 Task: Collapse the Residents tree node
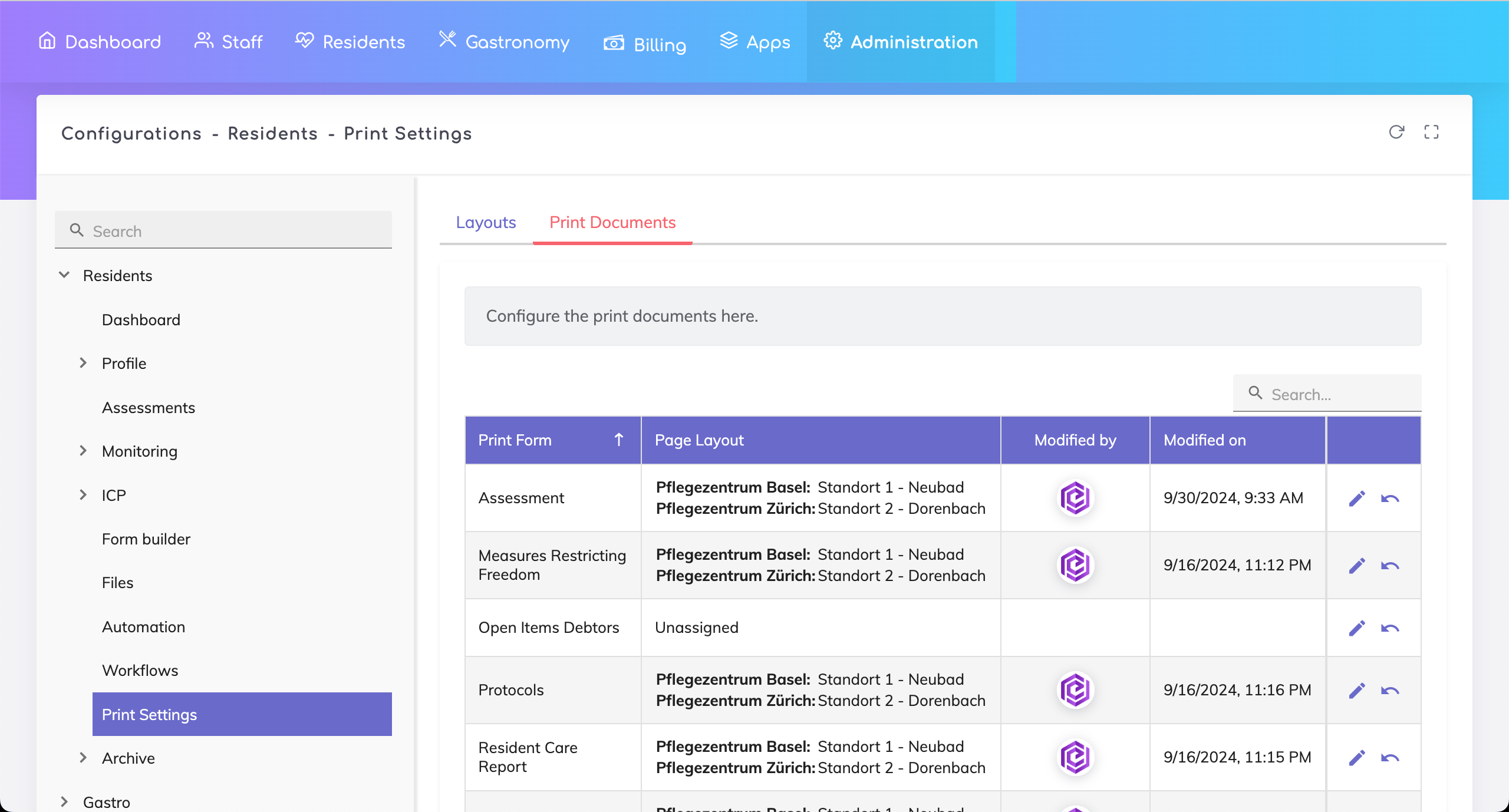tap(64, 275)
